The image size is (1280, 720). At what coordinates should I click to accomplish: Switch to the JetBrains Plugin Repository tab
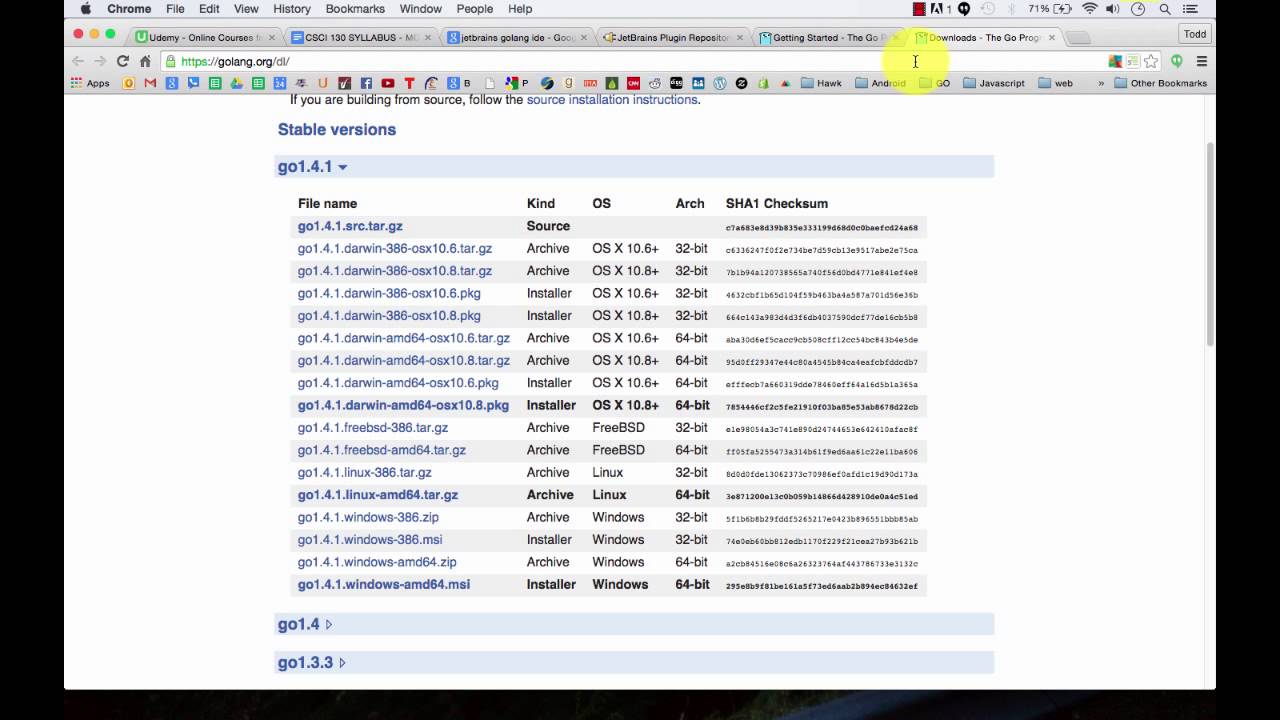point(672,37)
